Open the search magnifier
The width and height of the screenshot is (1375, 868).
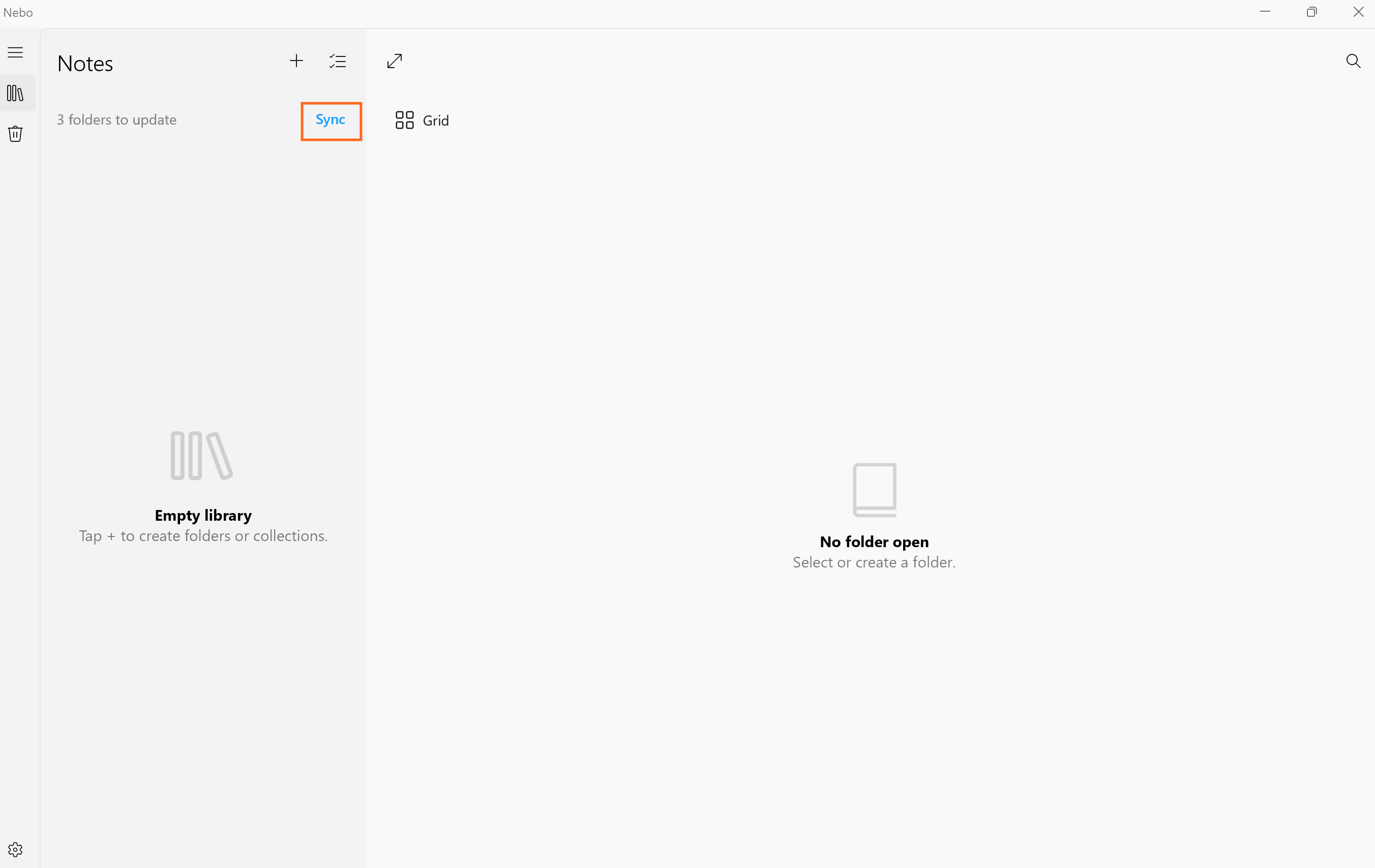click(1353, 61)
